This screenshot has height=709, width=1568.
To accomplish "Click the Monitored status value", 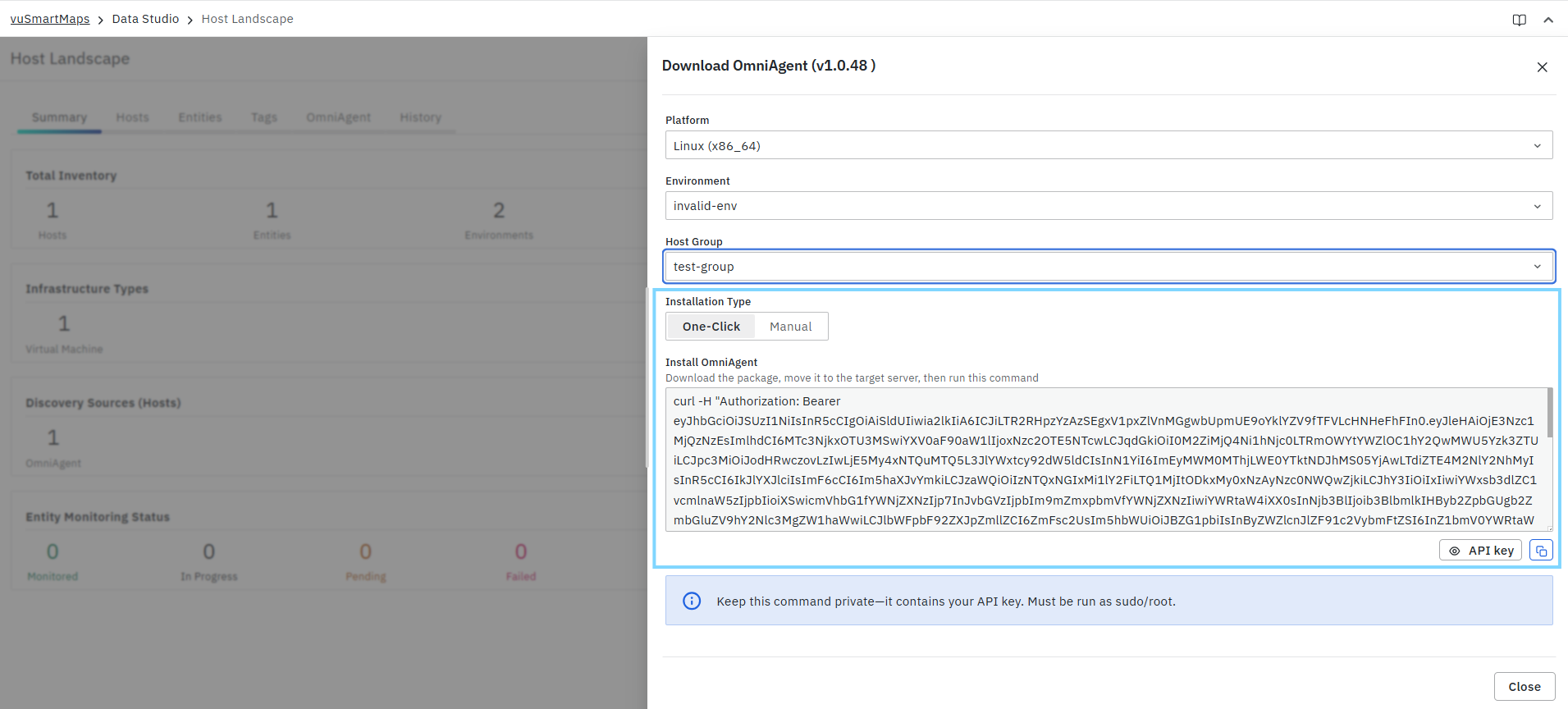I will pyautogui.click(x=53, y=551).
